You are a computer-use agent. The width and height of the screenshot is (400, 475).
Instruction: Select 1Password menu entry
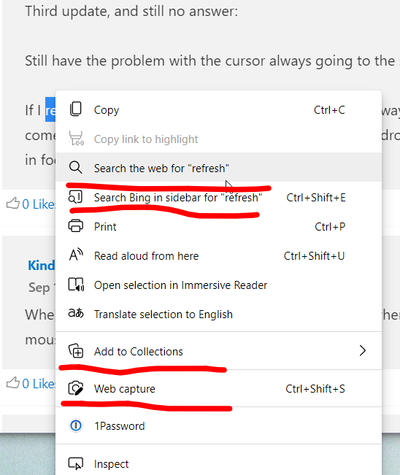coord(219,426)
